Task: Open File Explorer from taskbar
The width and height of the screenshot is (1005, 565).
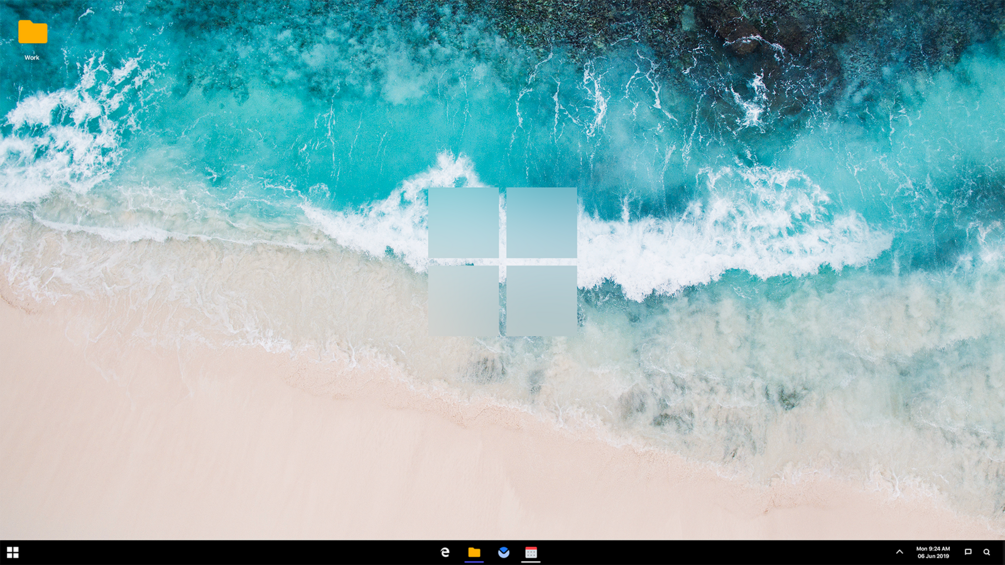Action: click(x=474, y=552)
